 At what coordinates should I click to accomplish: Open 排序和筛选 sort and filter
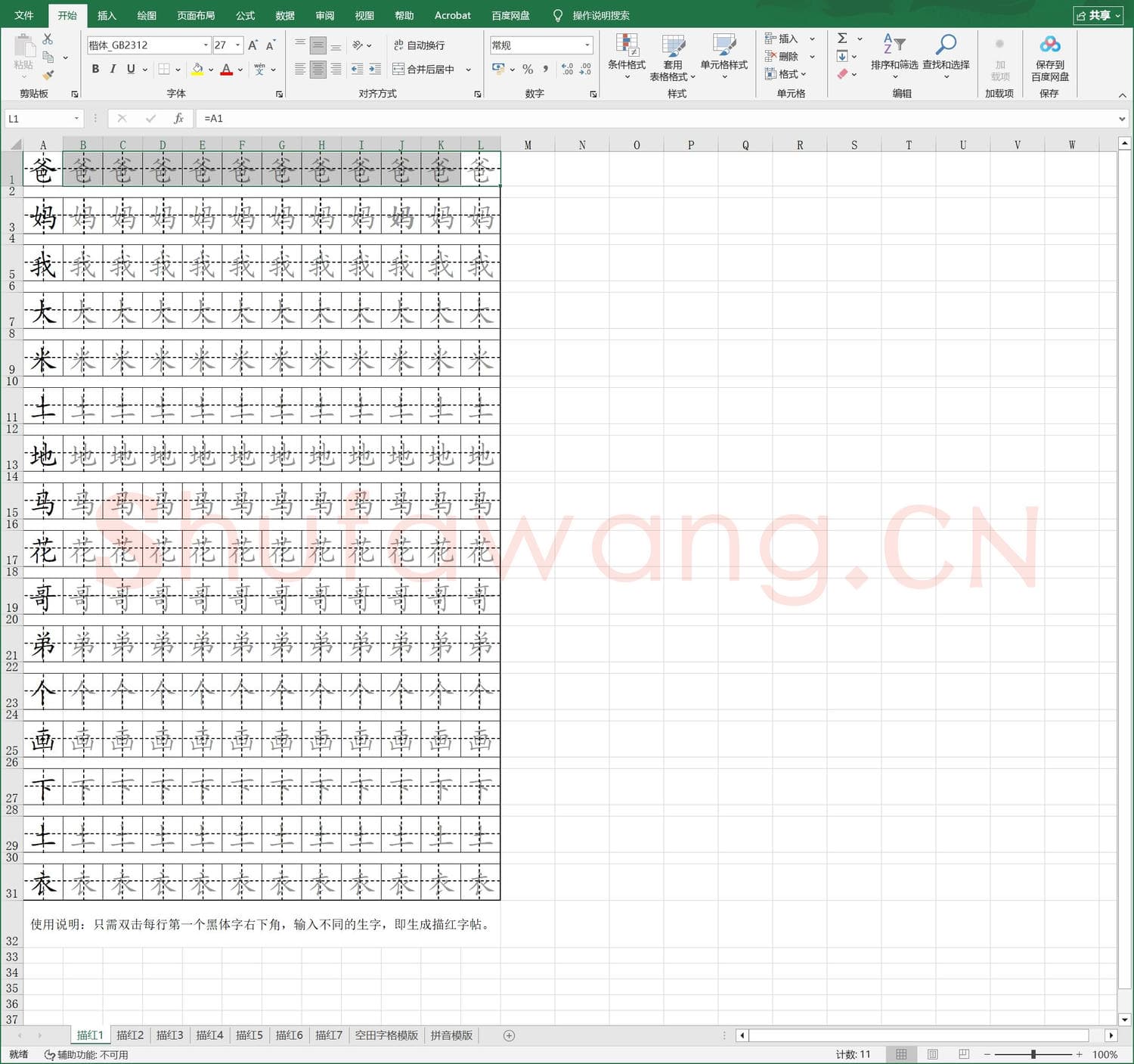click(x=894, y=57)
